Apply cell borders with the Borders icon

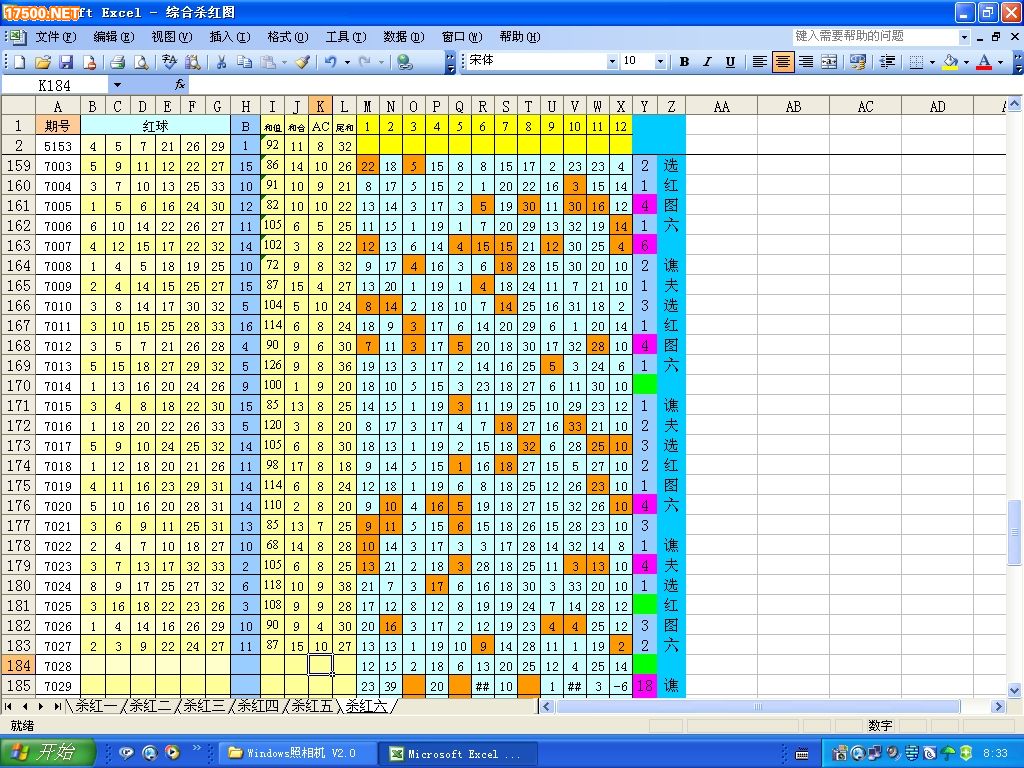click(916, 62)
